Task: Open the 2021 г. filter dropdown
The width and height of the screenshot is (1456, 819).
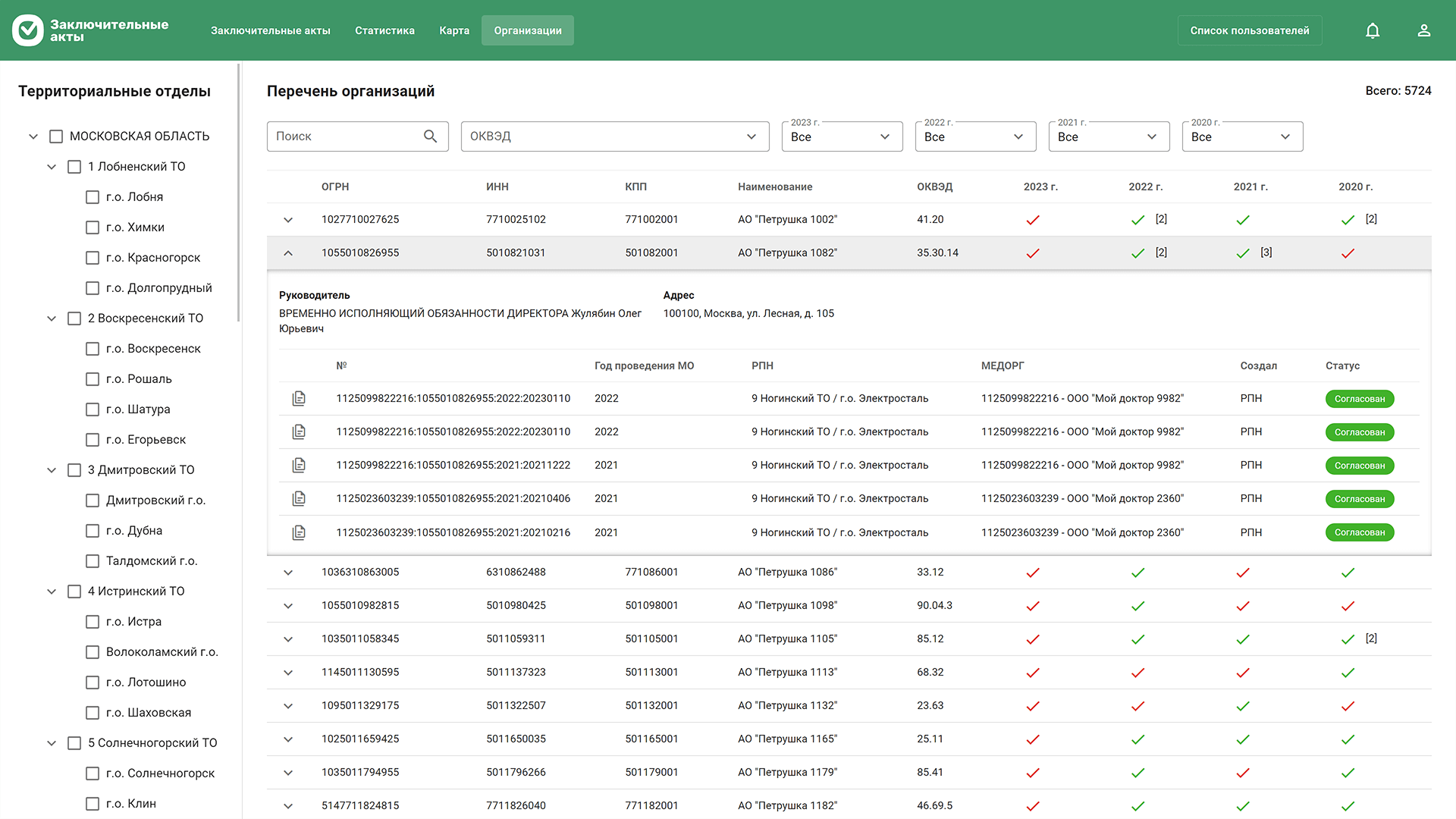Action: tap(1109, 136)
